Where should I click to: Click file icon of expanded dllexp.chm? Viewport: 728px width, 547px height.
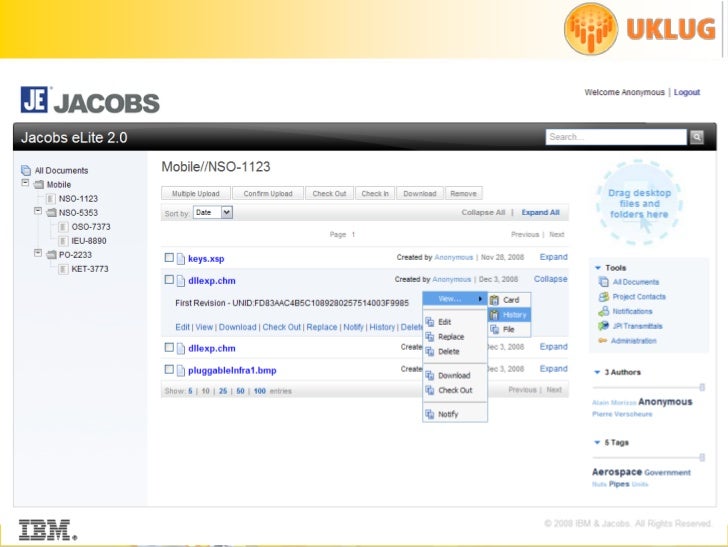pyautogui.click(x=181, y=280)
